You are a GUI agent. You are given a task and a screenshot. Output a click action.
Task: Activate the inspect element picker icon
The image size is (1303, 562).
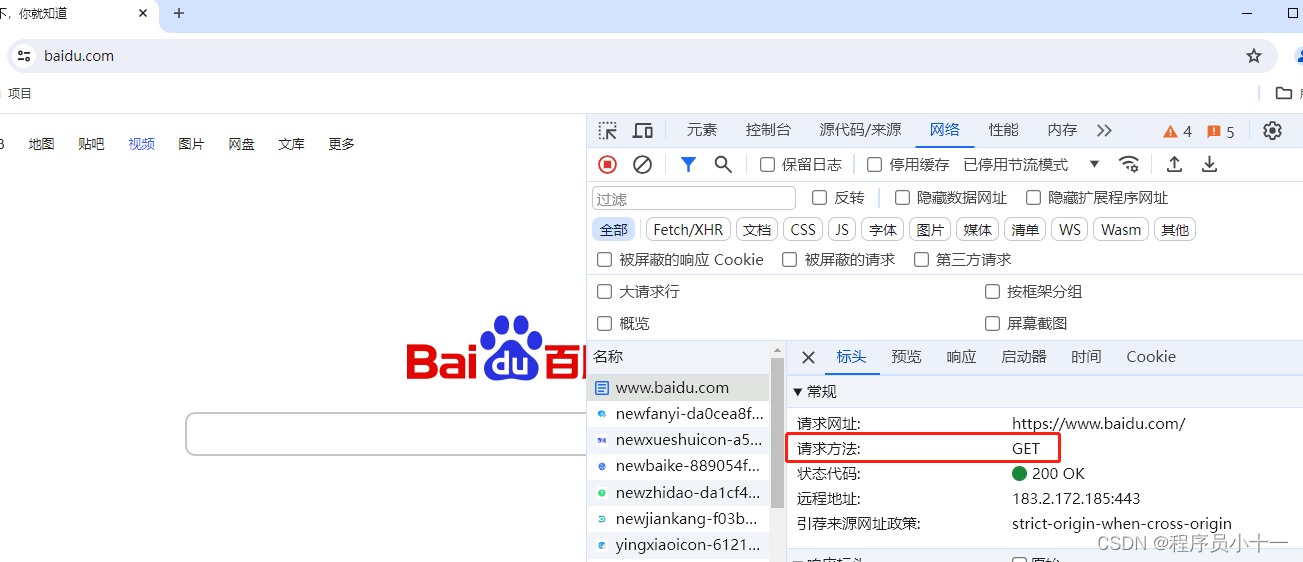[607, 130]
